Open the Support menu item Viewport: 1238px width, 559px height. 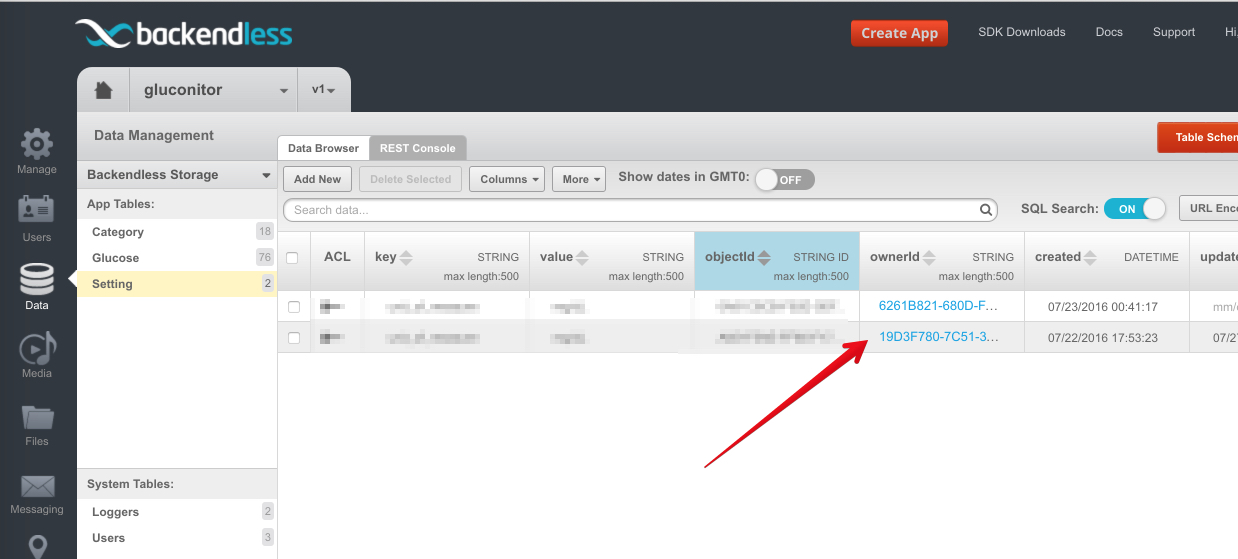point(1174,32)
